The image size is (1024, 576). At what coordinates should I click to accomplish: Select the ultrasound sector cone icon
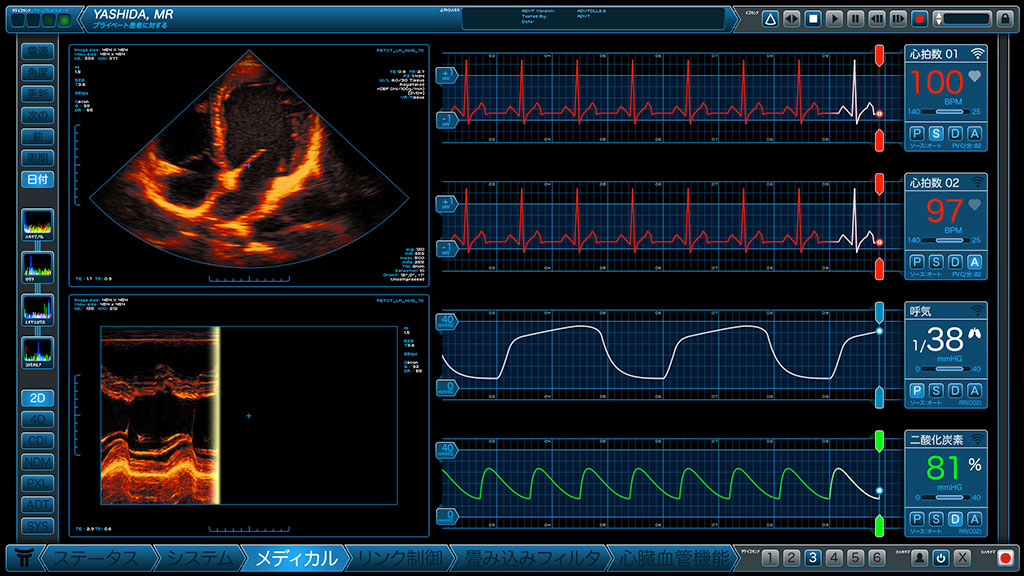coord(769,19)
